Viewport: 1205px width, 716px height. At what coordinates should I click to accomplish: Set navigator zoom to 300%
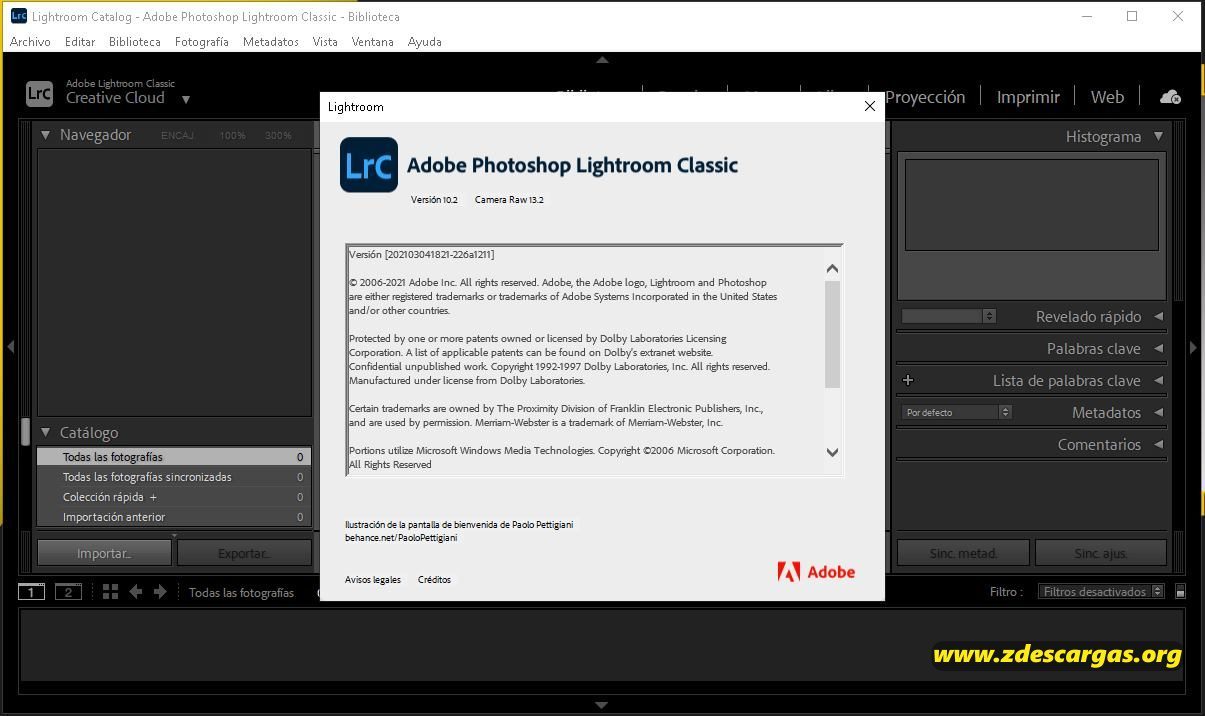pyautogui.click(x=278, y=135)
